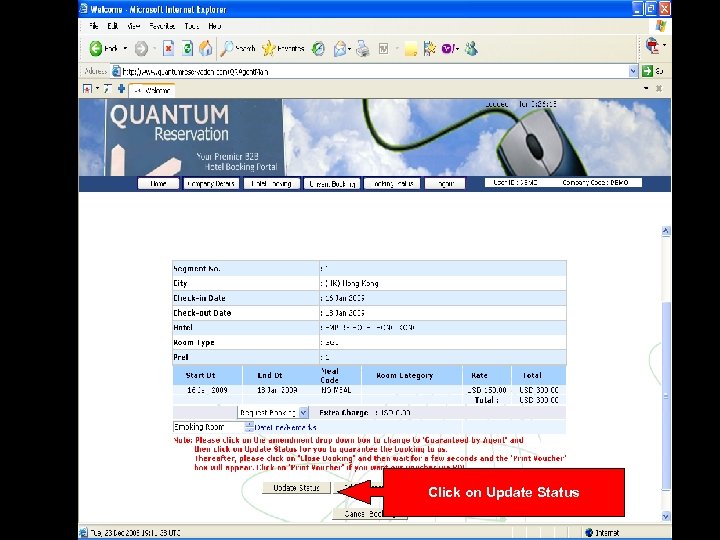Click the Home navigation button
This screenshot has height=540, width=720.
[x=158, y=184]
